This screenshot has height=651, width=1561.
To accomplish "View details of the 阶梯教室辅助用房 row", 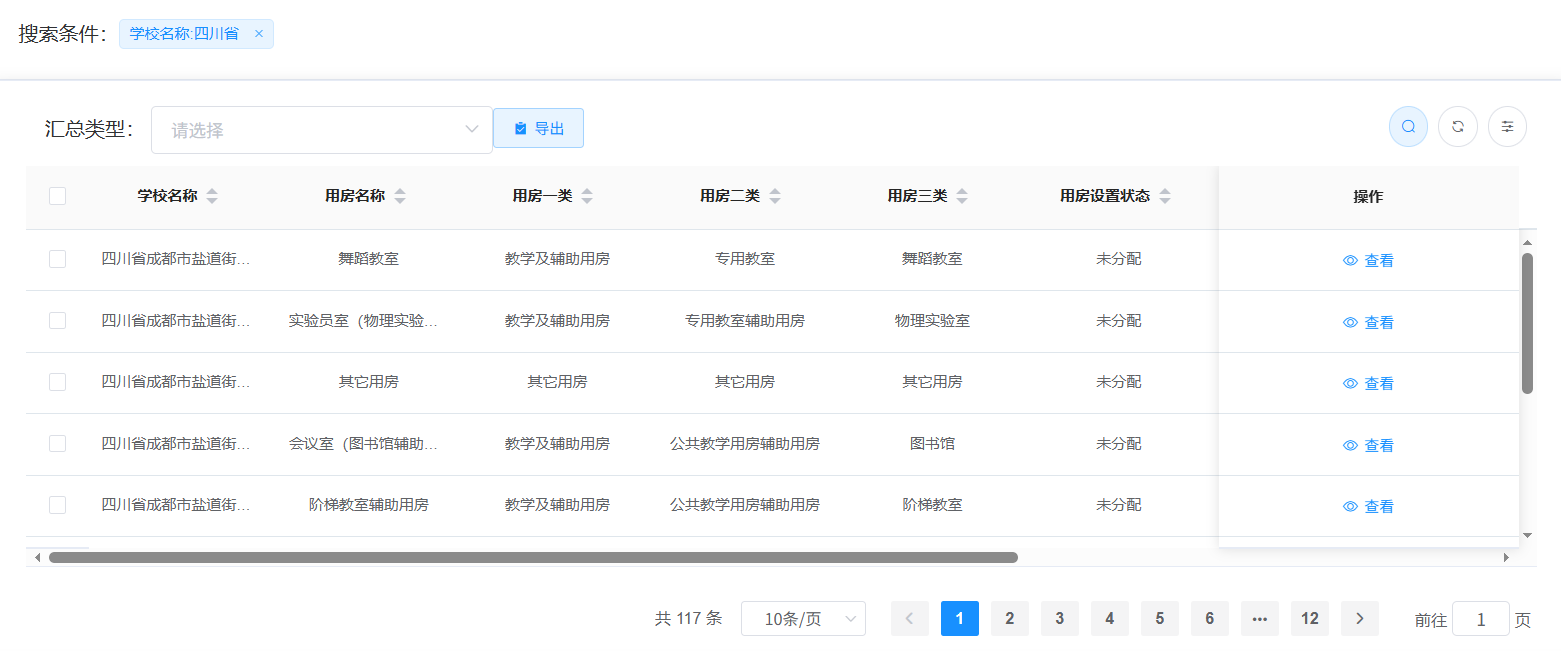I will (1368, 507).
